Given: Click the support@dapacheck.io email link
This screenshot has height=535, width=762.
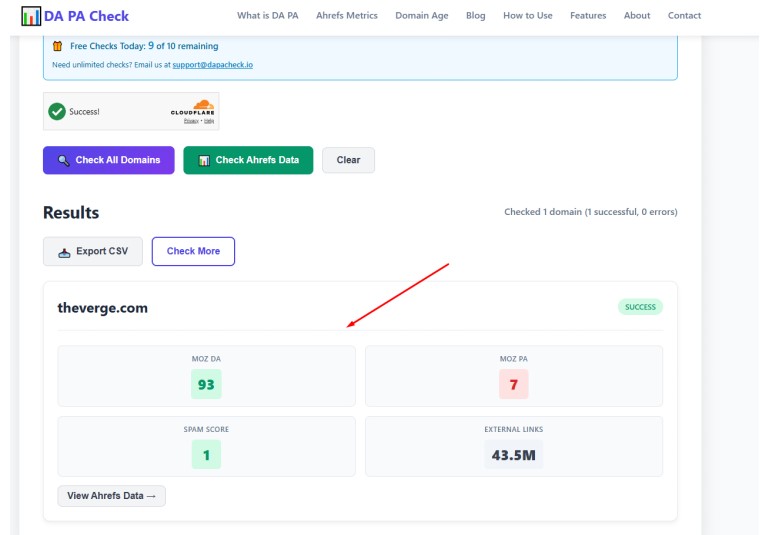Looking at the screenshot, I should tap(212, 65).
